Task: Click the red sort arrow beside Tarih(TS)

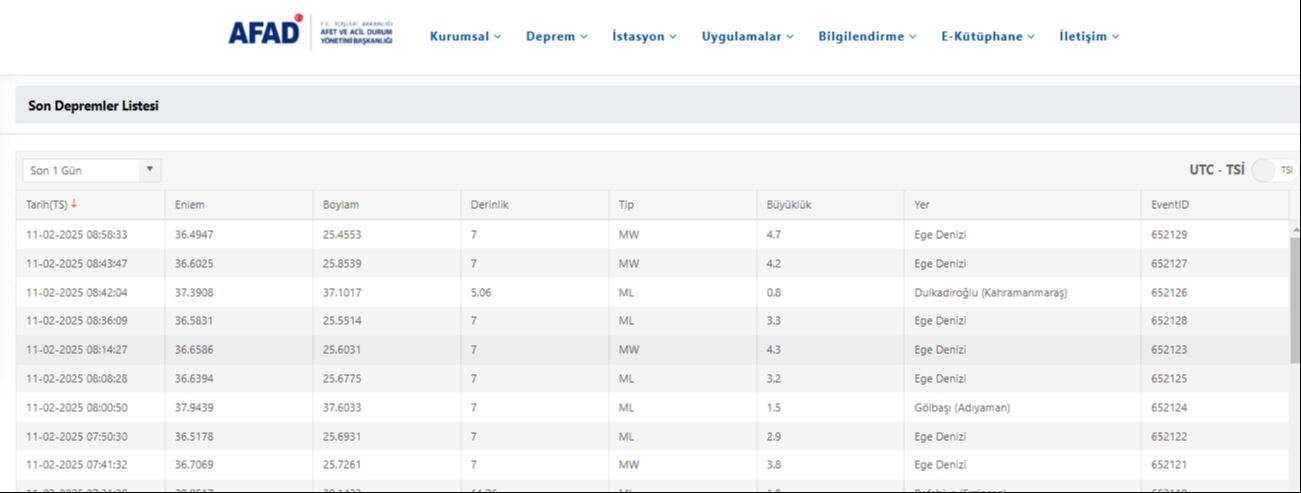Action: click(74, 204)
